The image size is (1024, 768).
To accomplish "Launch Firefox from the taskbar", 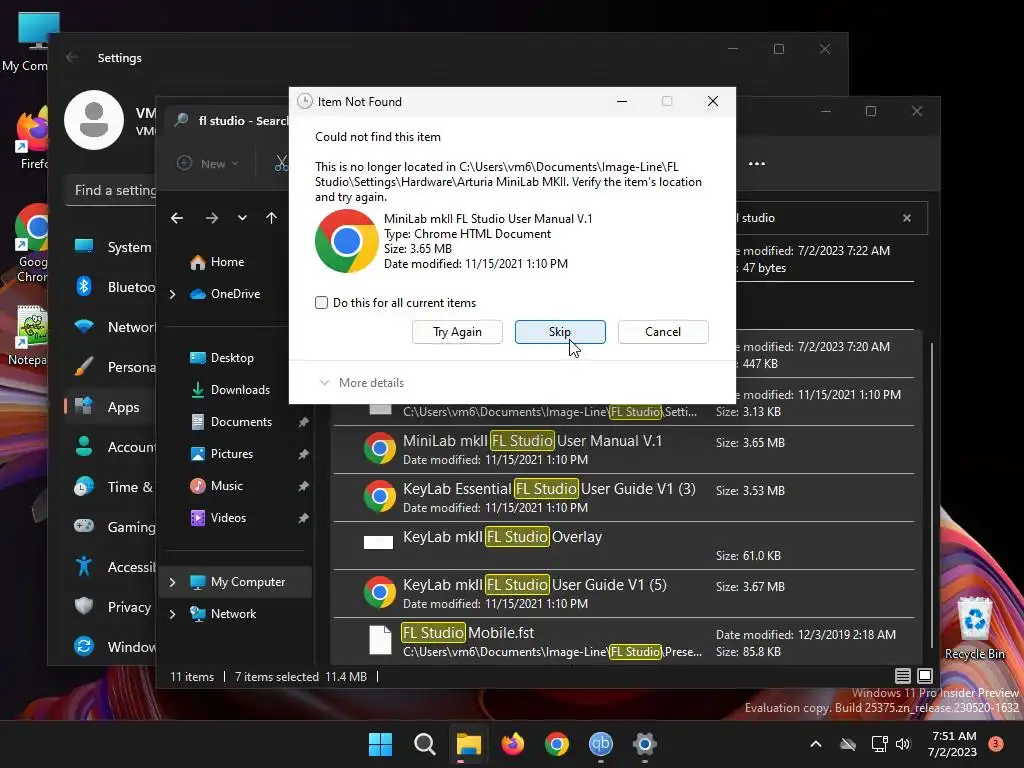I will tap(513, 744).
